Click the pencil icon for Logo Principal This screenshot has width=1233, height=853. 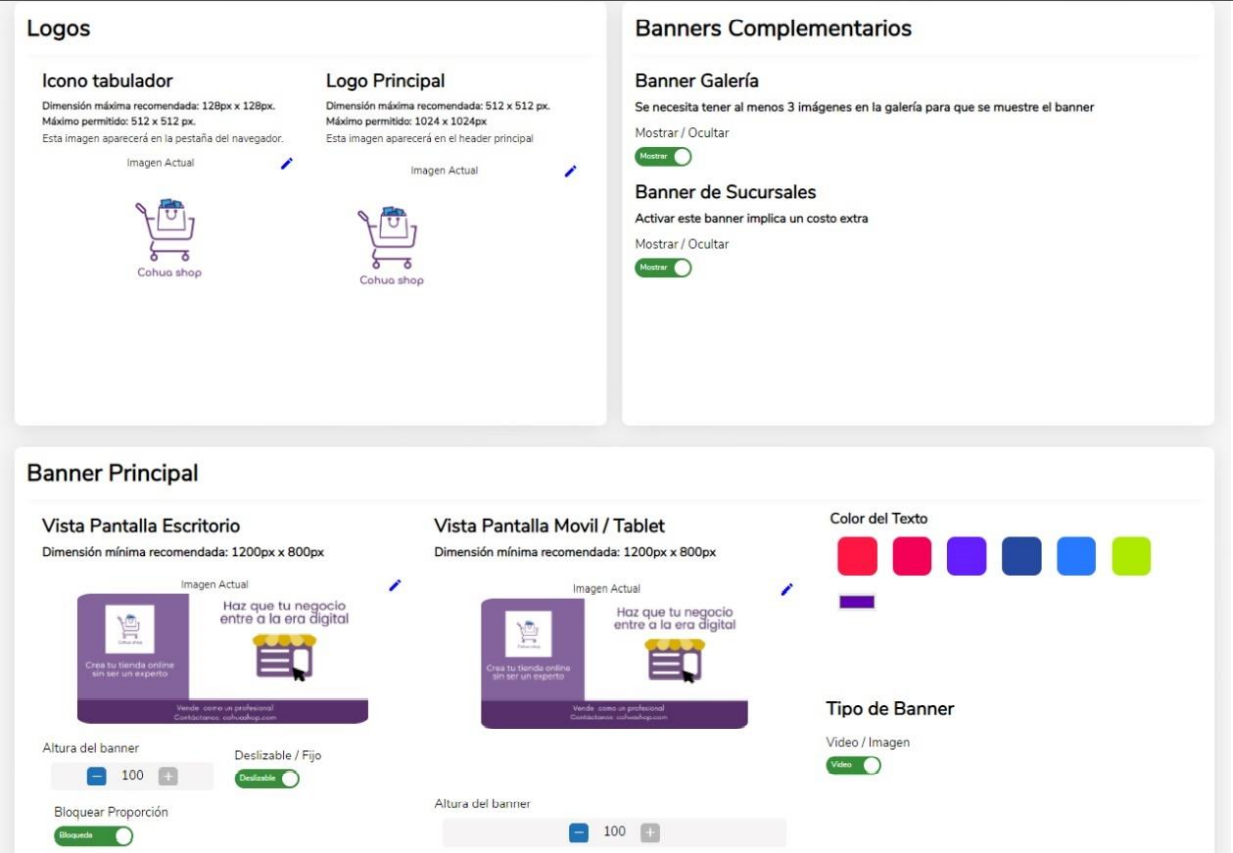(x=571, y=171)
